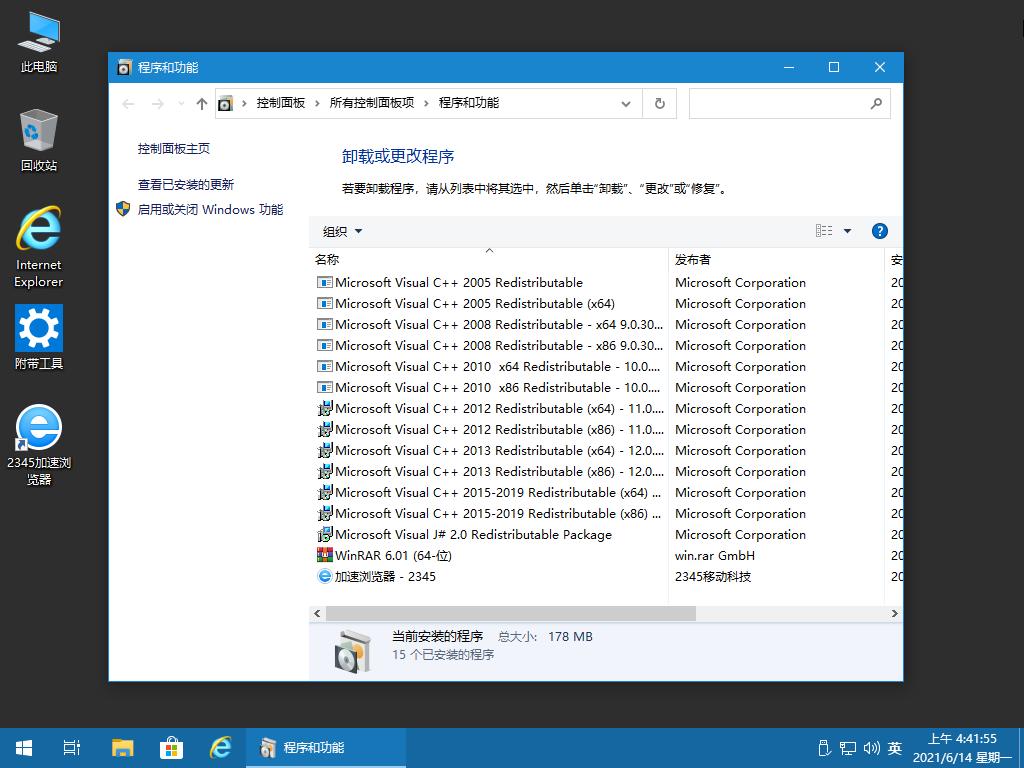
Task: Click the network icon in system tray
Action: 848,748
